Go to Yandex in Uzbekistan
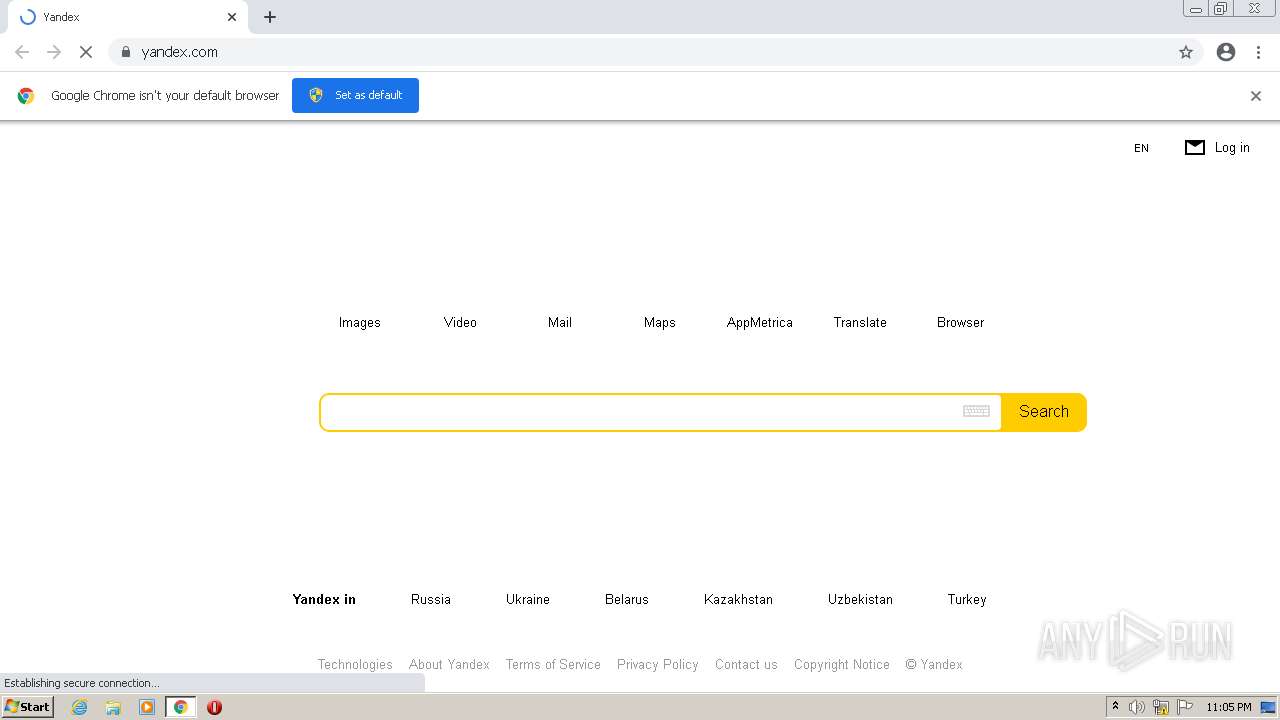1280x720 pixels. click(x=860, y=599)
